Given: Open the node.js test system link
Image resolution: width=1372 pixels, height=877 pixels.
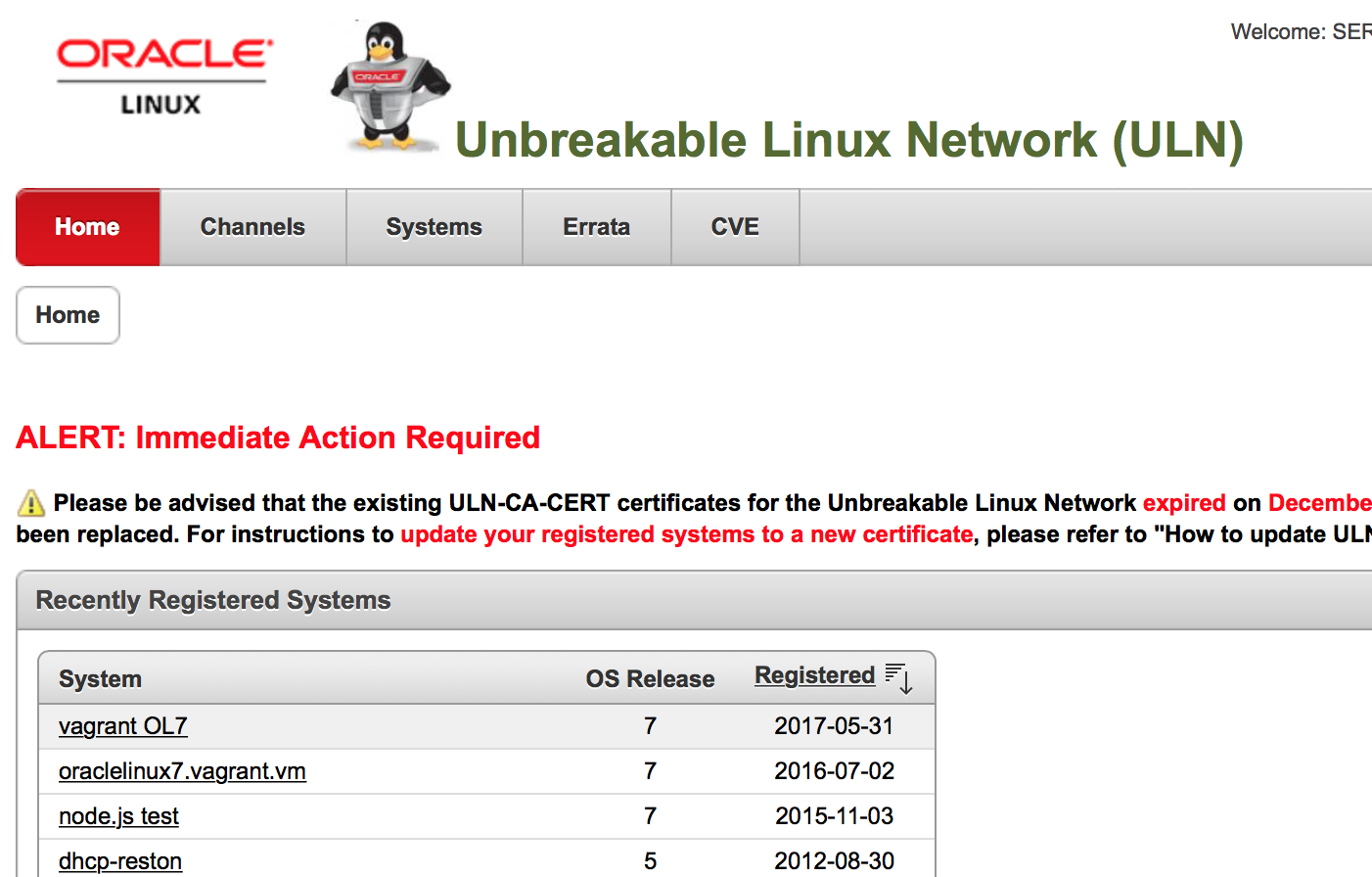Looking at the screenshot, I should click(118, 816).
